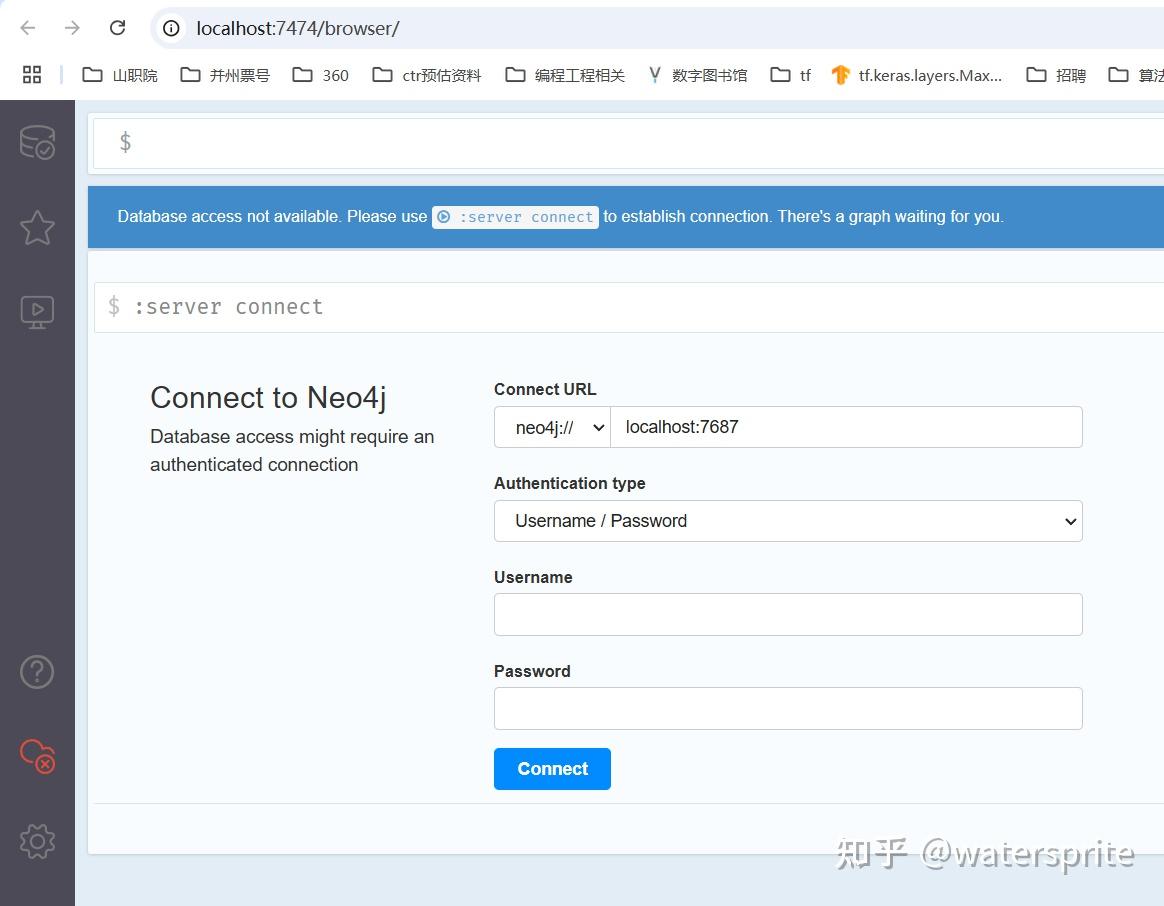Click the site info icon in address bar
The width and height of the screenshot is (1164, 906).
click(170, 28)
